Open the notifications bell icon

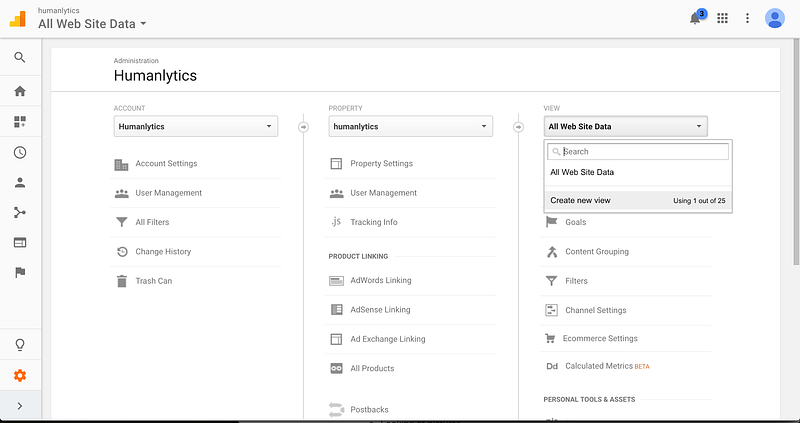coord(695,19)
